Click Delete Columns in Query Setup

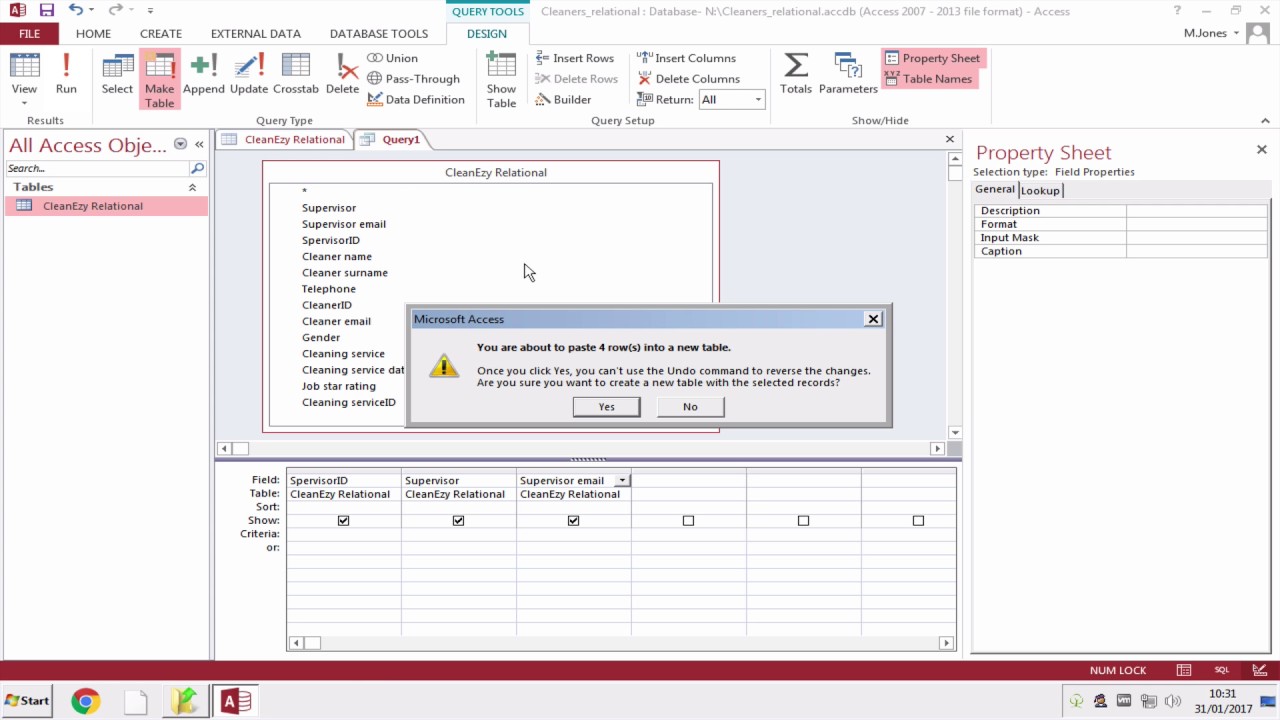coord(689,79)
